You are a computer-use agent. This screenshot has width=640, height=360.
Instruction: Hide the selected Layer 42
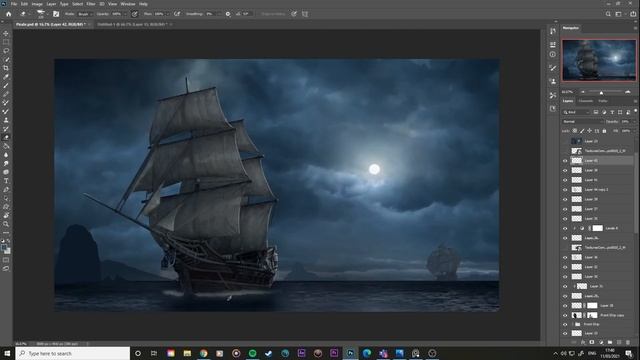tap(565, 161)
